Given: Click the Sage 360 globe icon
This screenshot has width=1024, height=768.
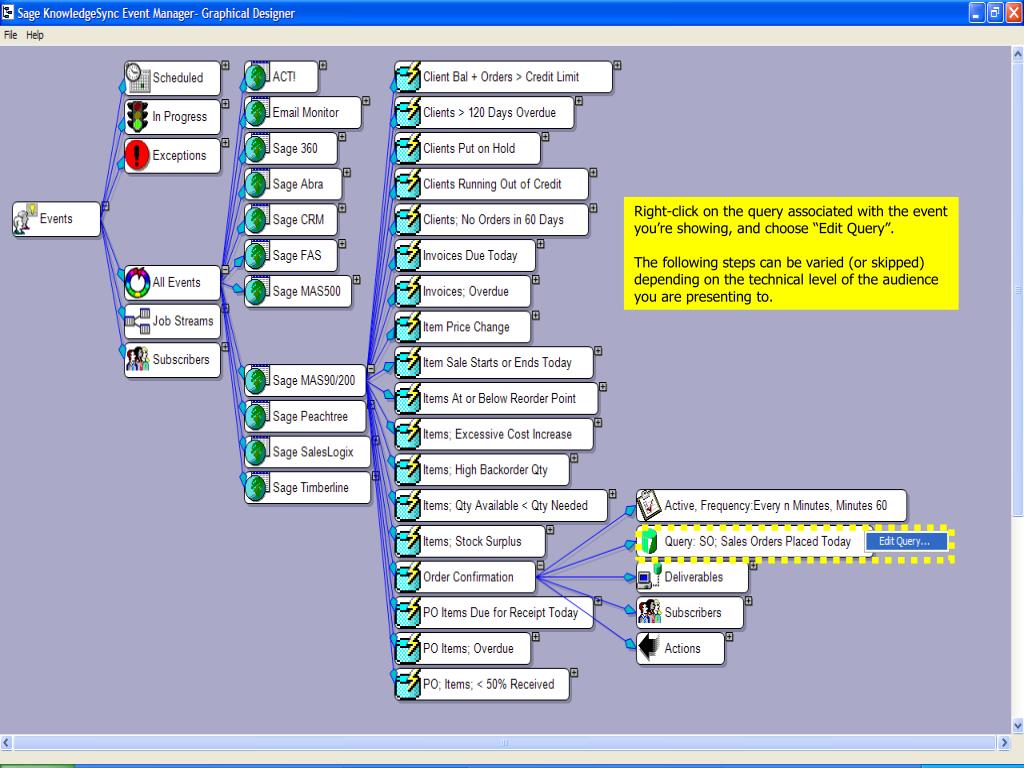Looking at the screenshot, I should [x=257, y=148].
